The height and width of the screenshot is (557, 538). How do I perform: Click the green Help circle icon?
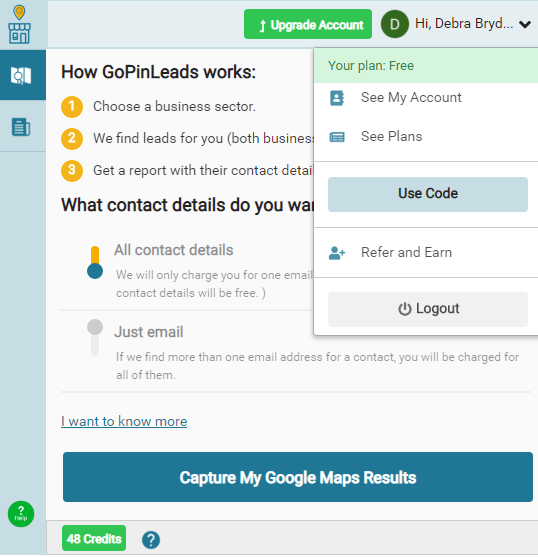[x=21, y=514]
